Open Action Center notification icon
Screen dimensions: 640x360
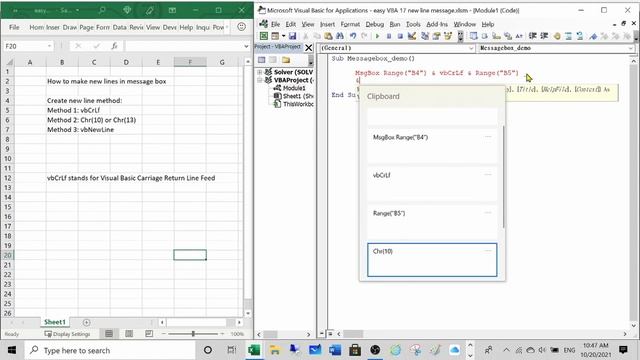(623, 350)
